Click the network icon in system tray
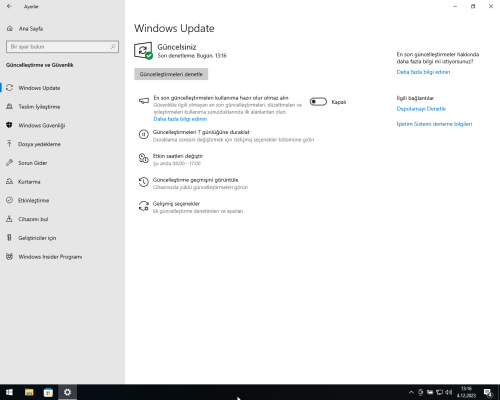 439,392
